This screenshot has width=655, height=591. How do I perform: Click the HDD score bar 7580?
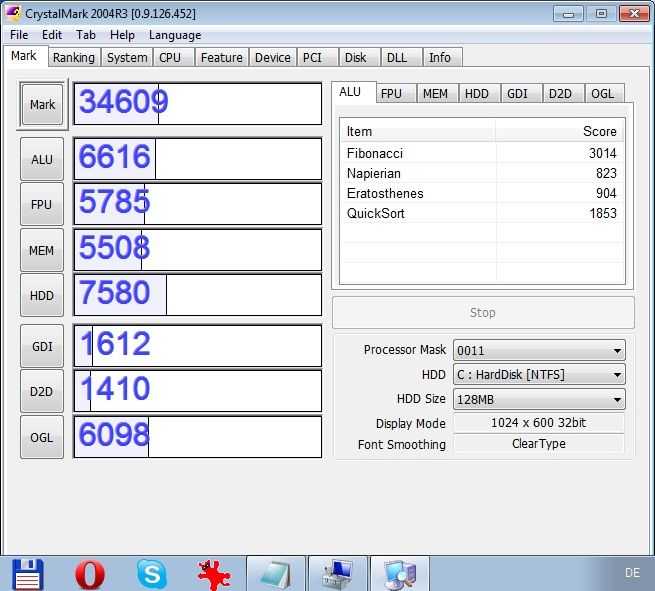pyautogui.click(x=198, y=295)
